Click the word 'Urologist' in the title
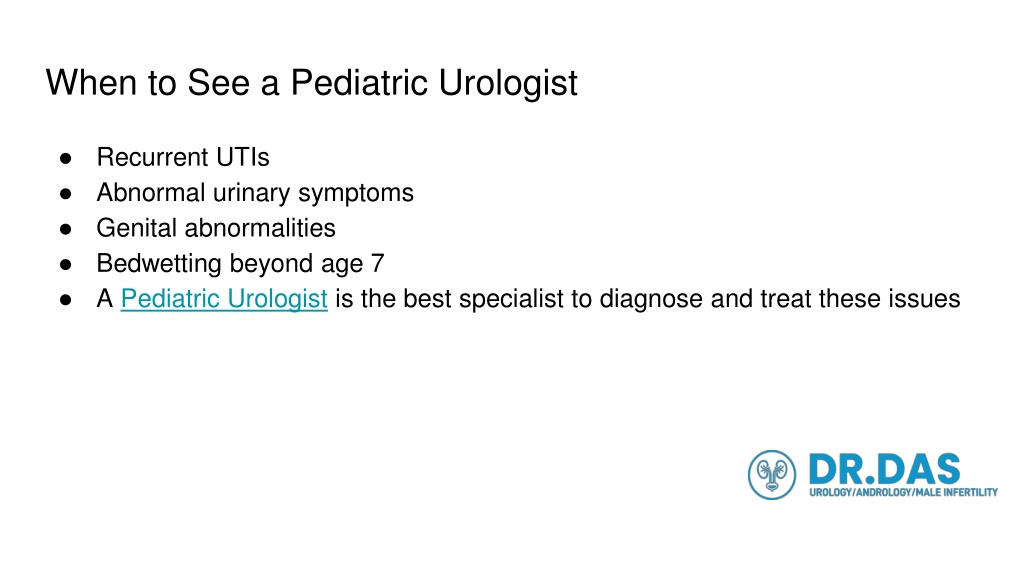Viewport: 1024px width, 576px height. click(507, 83)
